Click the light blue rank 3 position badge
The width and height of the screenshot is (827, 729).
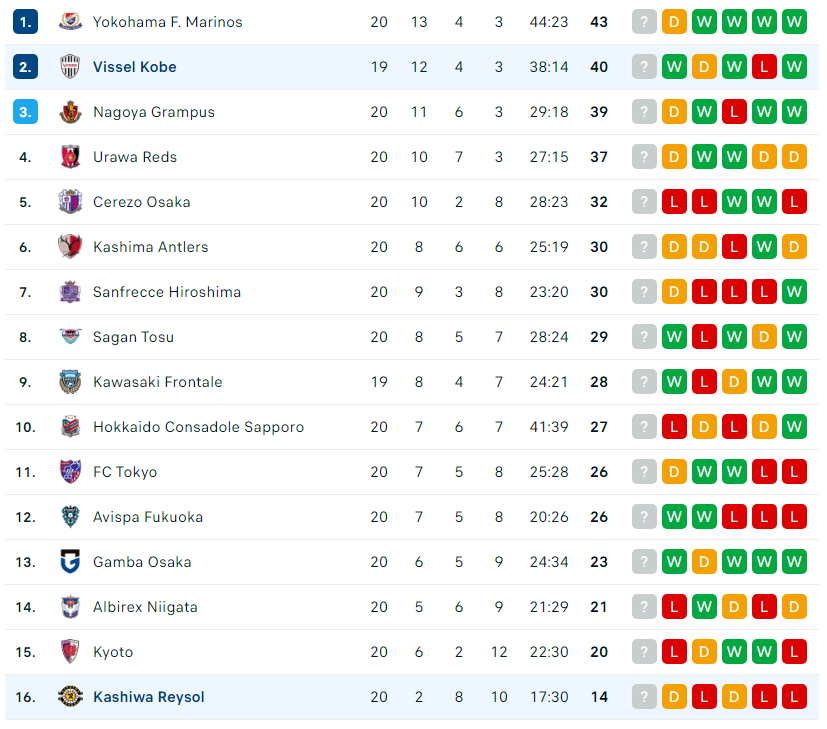point(25,112)
